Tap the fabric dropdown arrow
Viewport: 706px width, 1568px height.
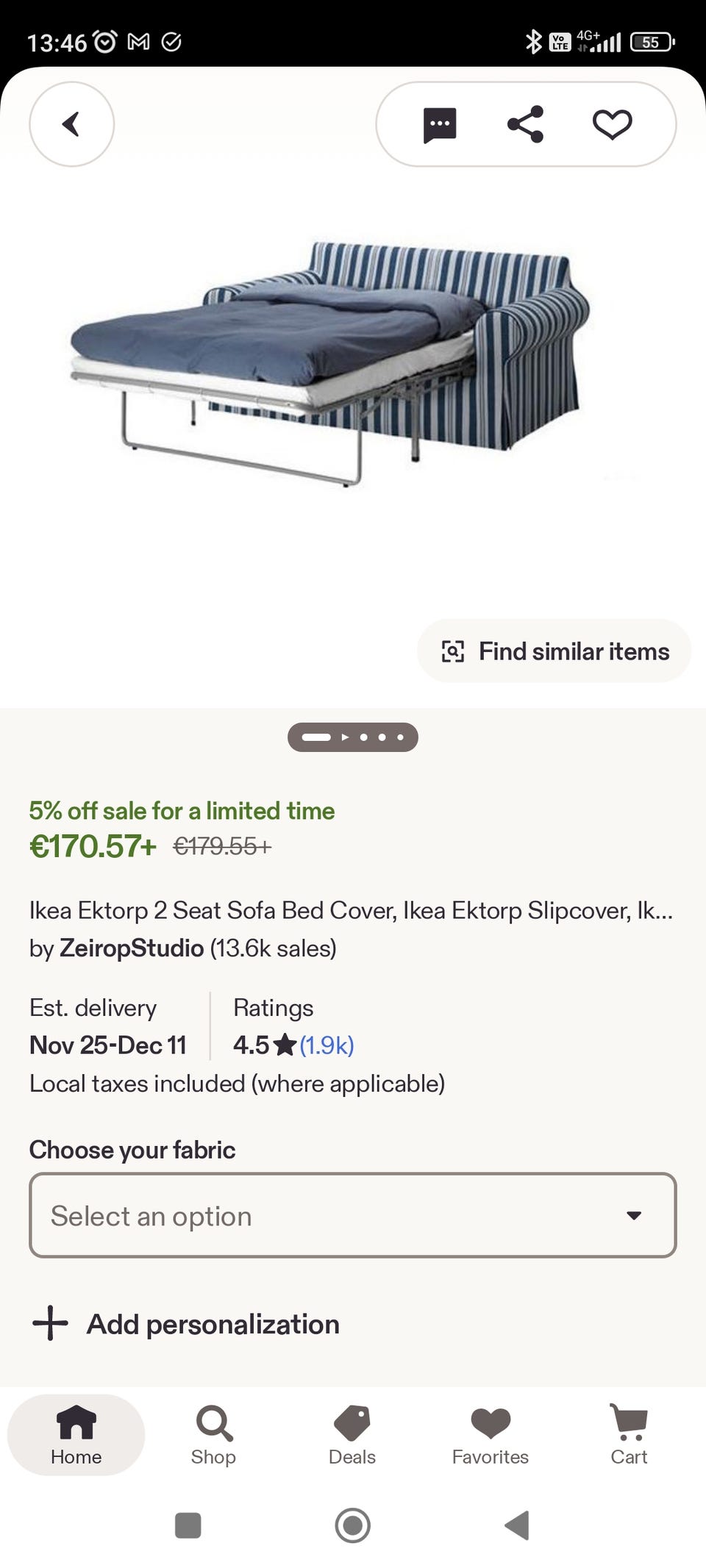point(634,1215)
